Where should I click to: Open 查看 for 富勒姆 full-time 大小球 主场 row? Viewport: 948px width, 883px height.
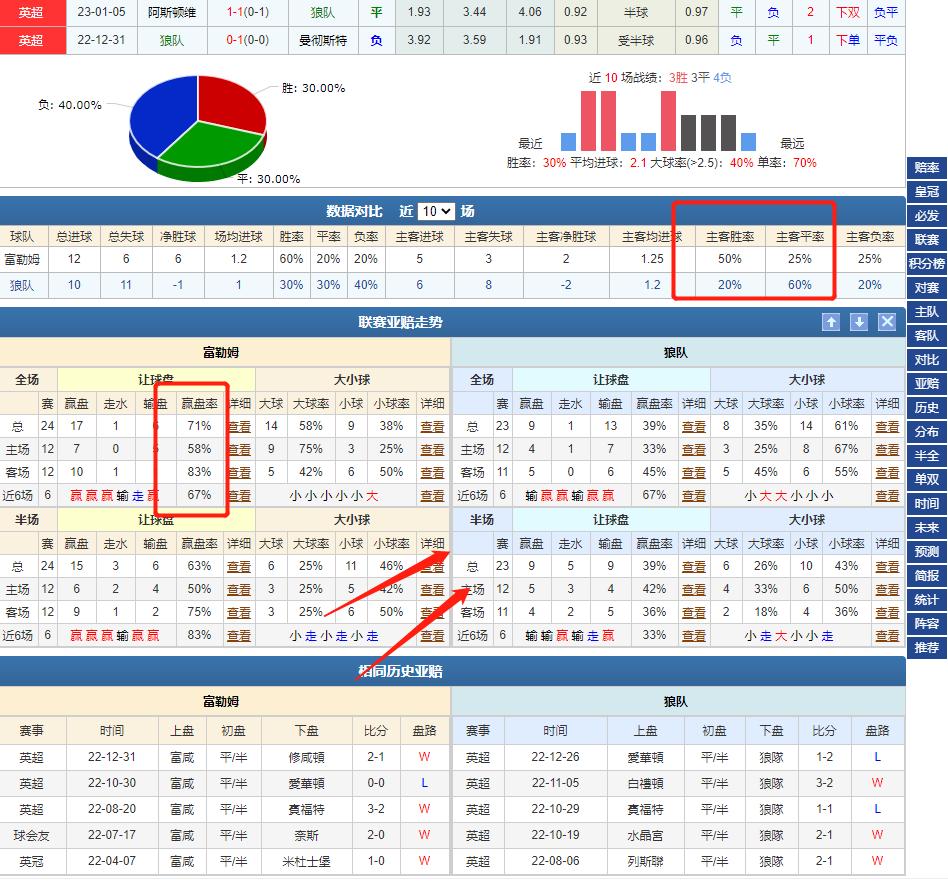tap(432, 449)
